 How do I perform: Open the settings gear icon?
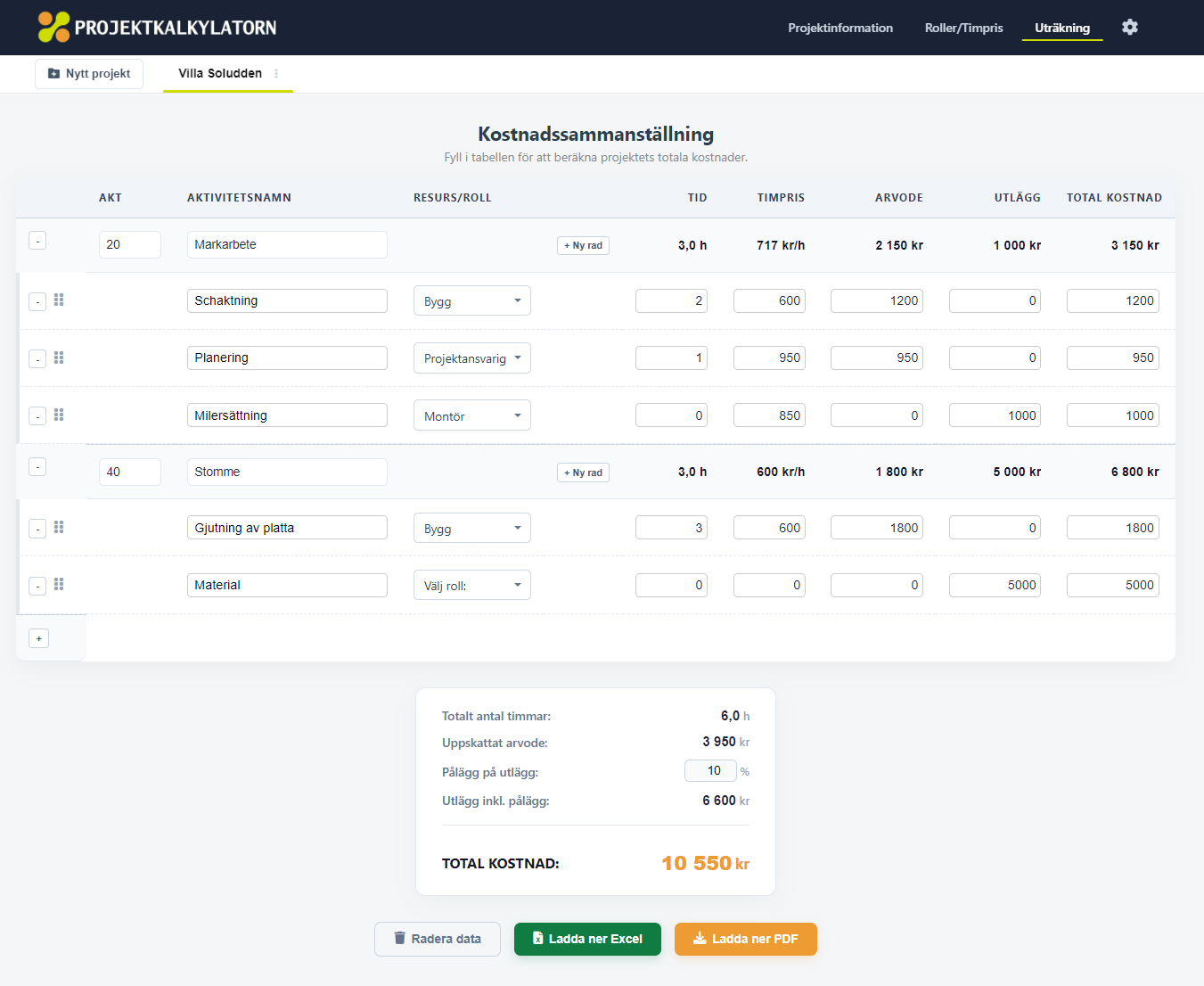(1129, 28)
